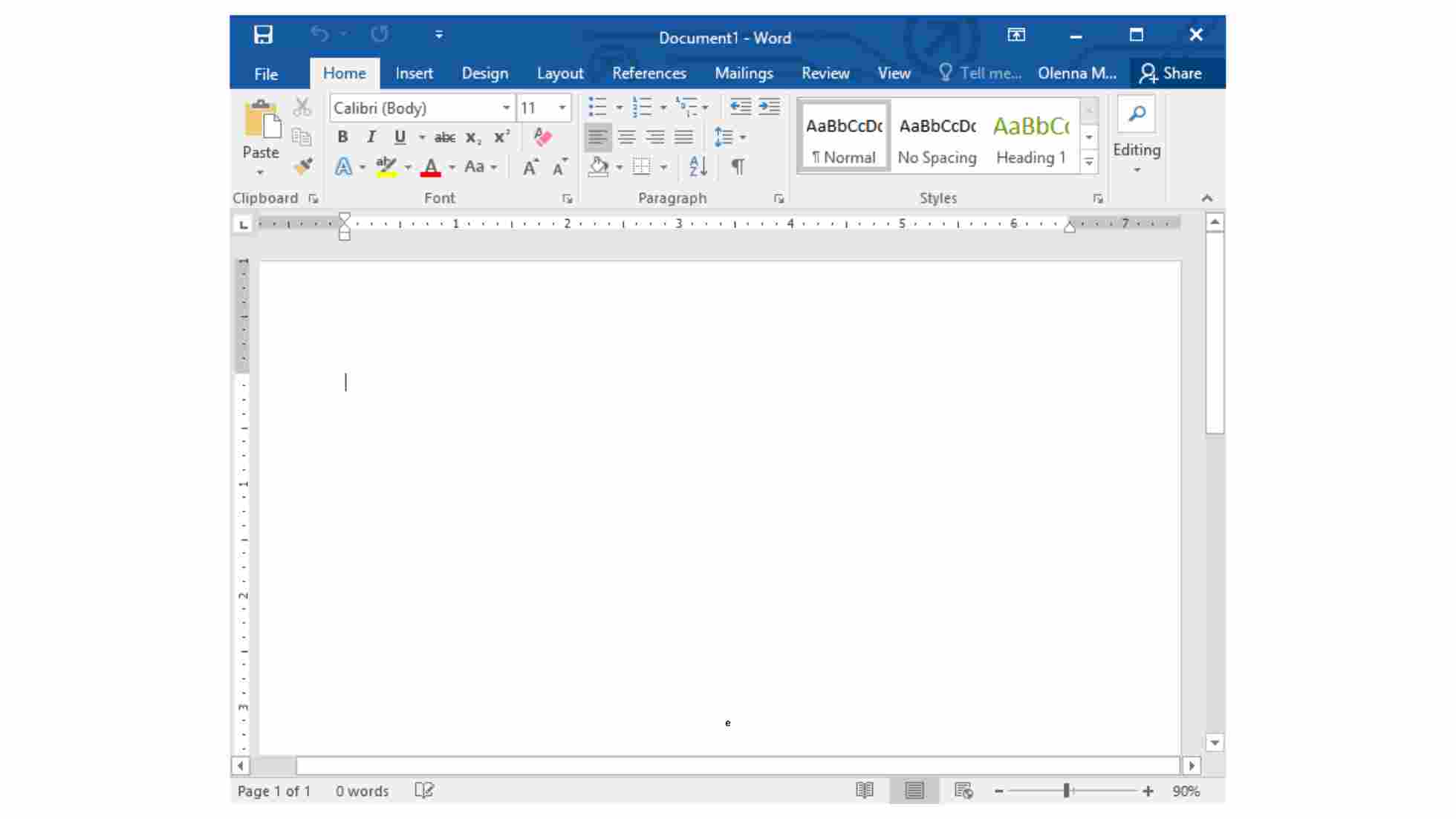Copy selection using the Copy icon

[x=302, y=137]
